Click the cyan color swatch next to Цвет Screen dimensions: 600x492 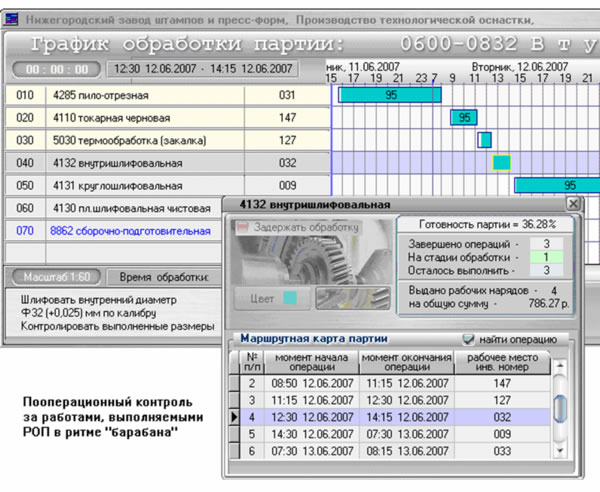290,298
